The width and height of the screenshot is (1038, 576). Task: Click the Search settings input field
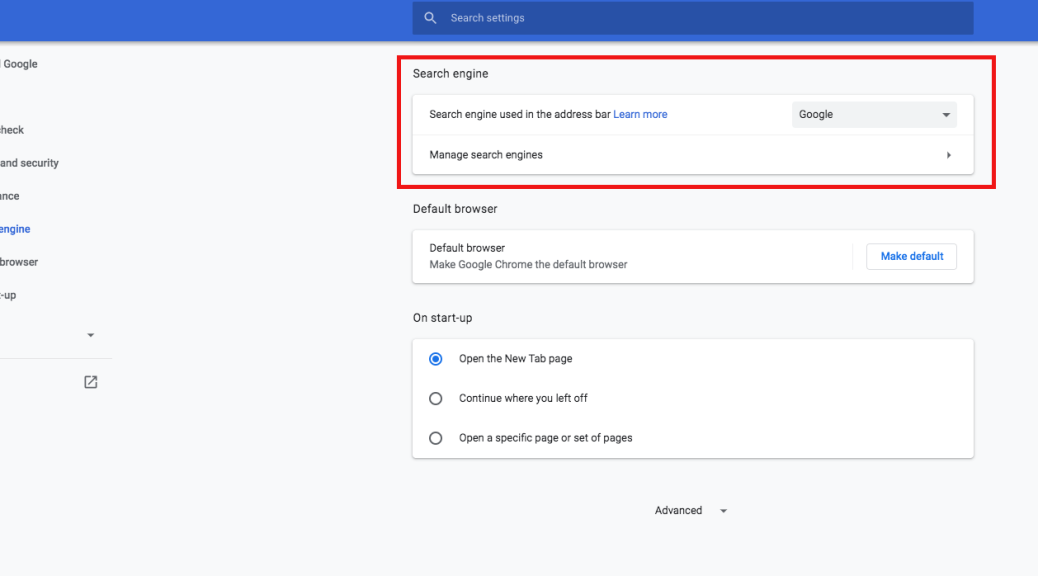700,18
